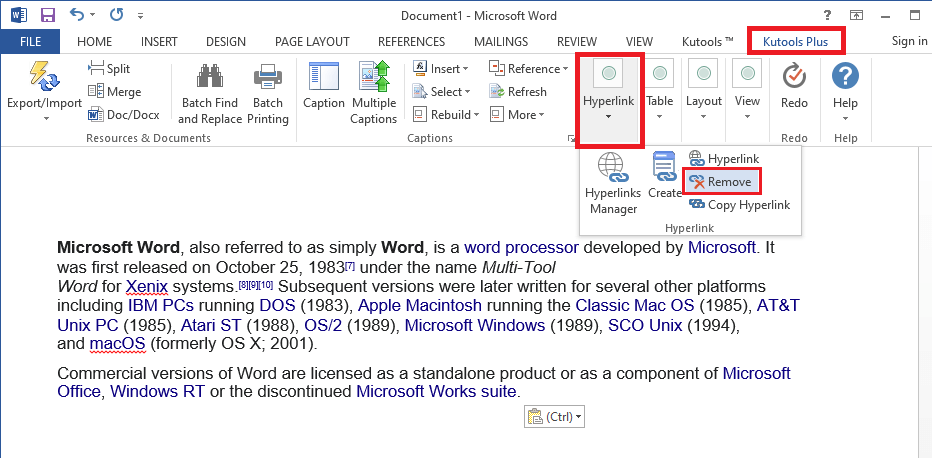This screenshot has height=458, width=932.
Task: Click Remove hyperlinks option
Action: coord(722,182)
